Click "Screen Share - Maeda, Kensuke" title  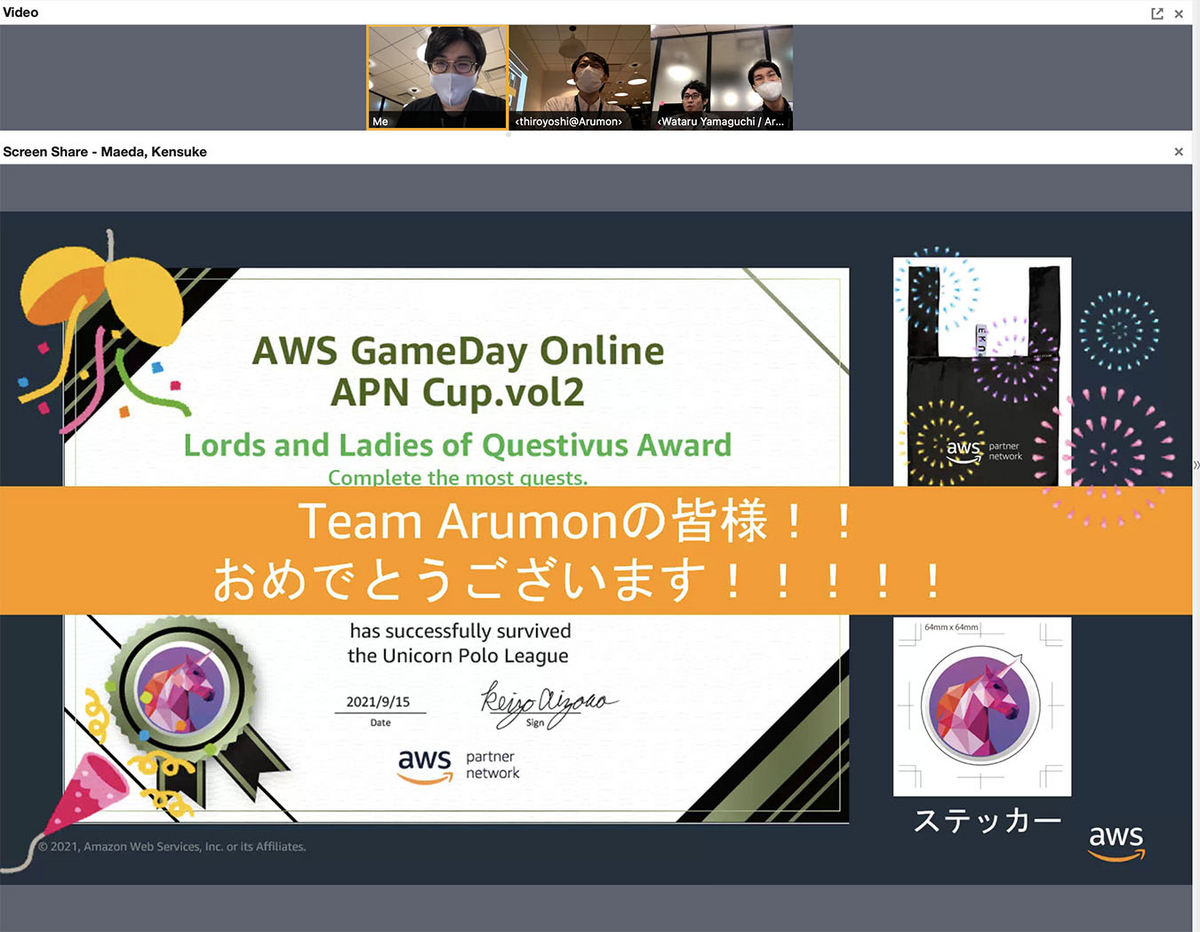[105, 152]
